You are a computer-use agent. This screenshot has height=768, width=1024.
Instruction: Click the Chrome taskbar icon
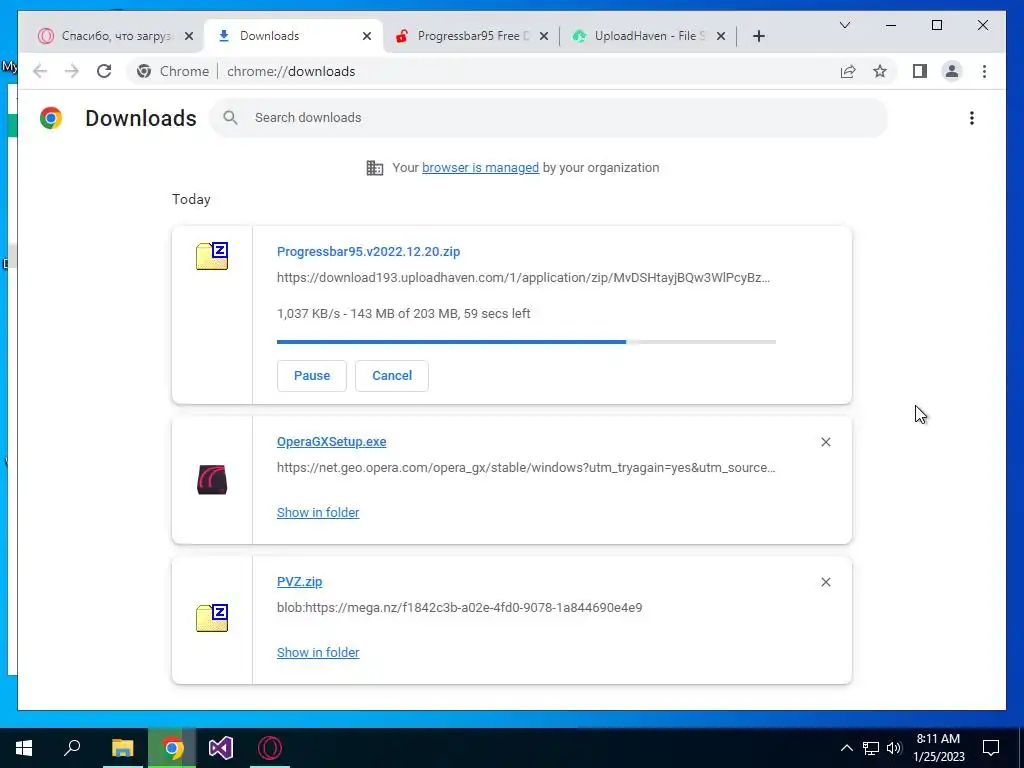tap(172, 748)
